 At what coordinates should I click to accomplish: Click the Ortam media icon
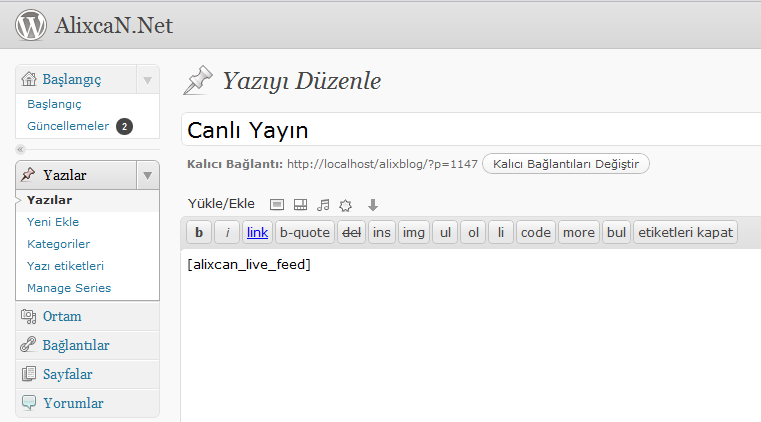click(x=29, y=316)
